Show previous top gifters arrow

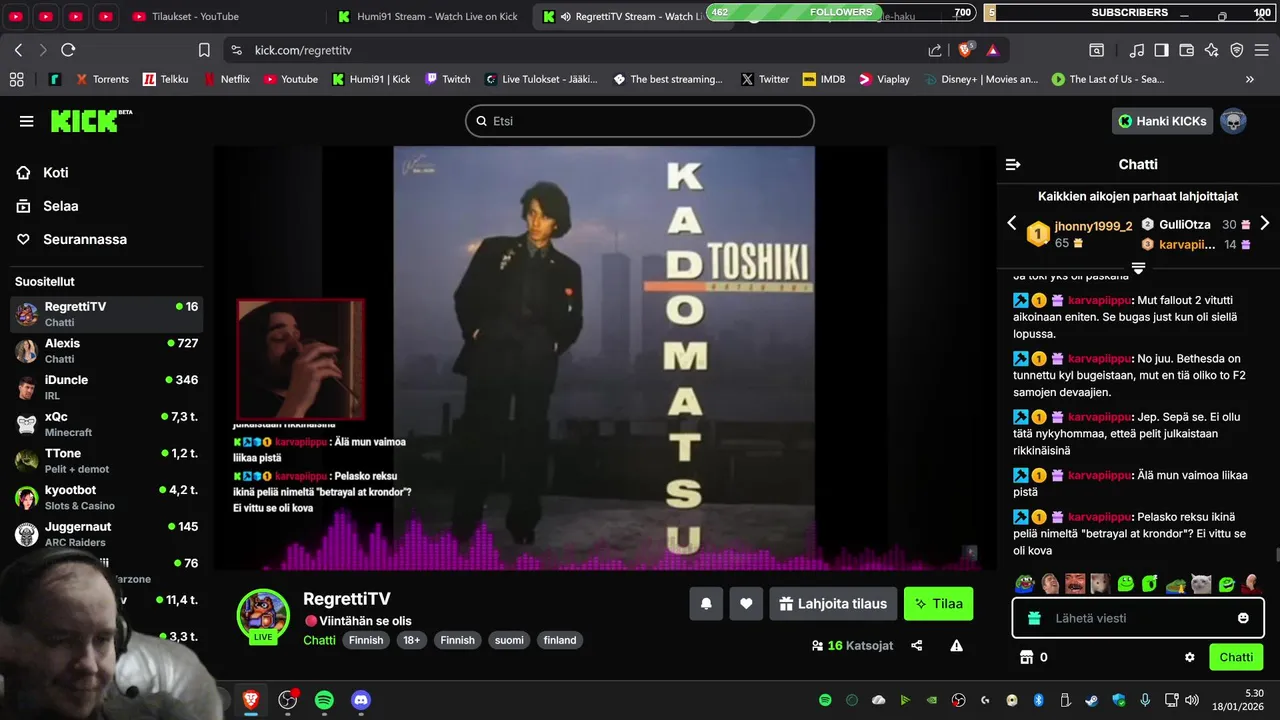click(1011, 223)
